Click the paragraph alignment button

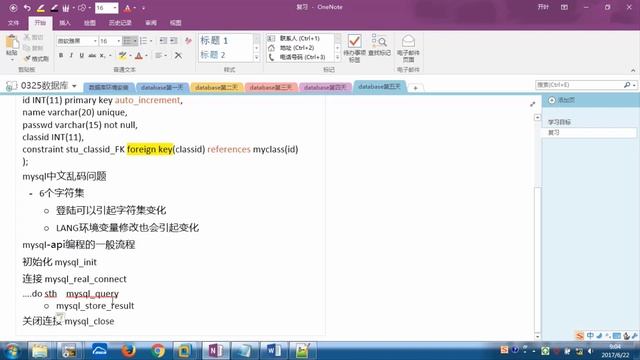click(x=158, y=56)
